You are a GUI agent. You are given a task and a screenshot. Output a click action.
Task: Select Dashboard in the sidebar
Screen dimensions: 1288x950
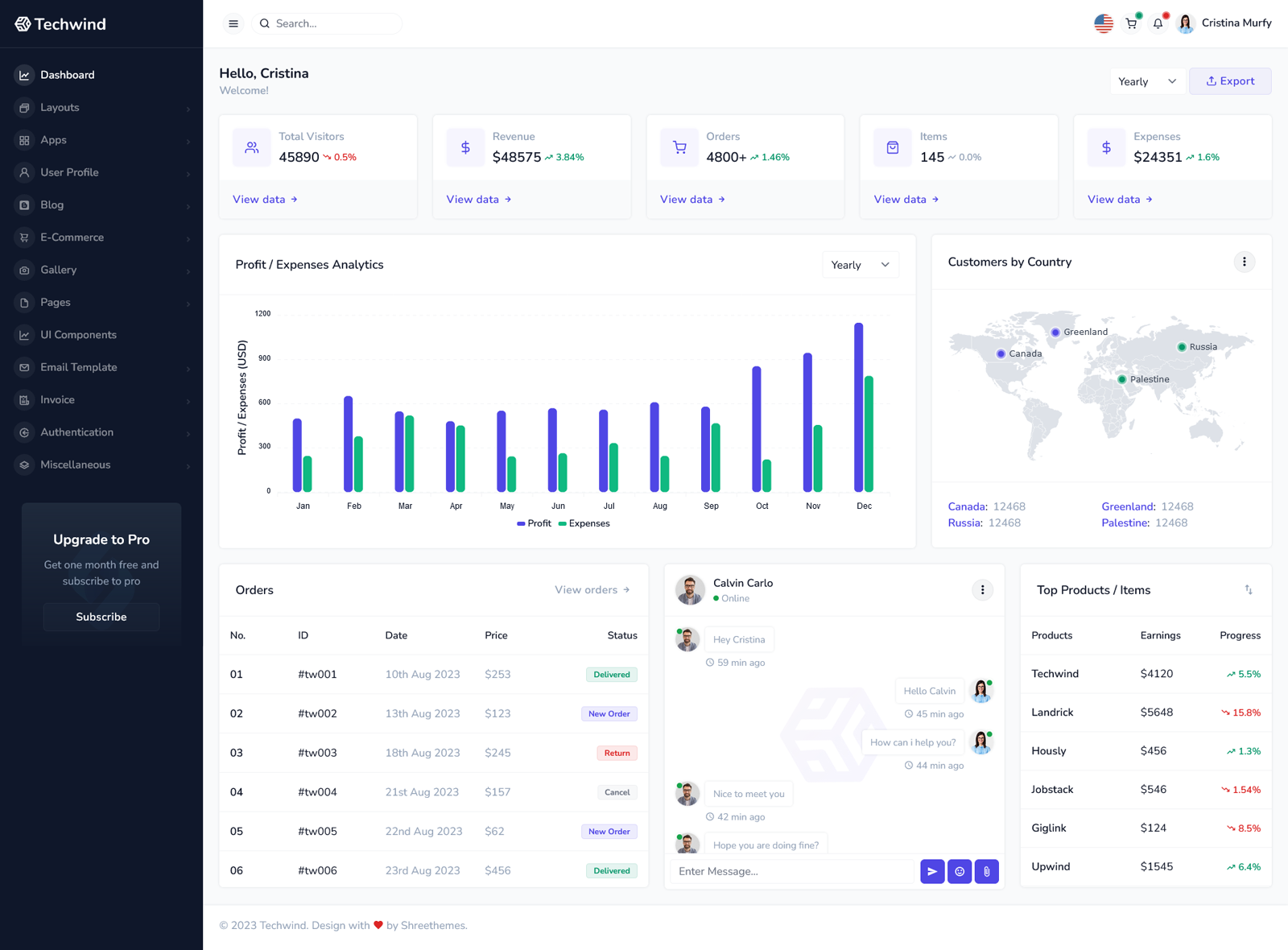pyautogui.click(x=67, y=74)
